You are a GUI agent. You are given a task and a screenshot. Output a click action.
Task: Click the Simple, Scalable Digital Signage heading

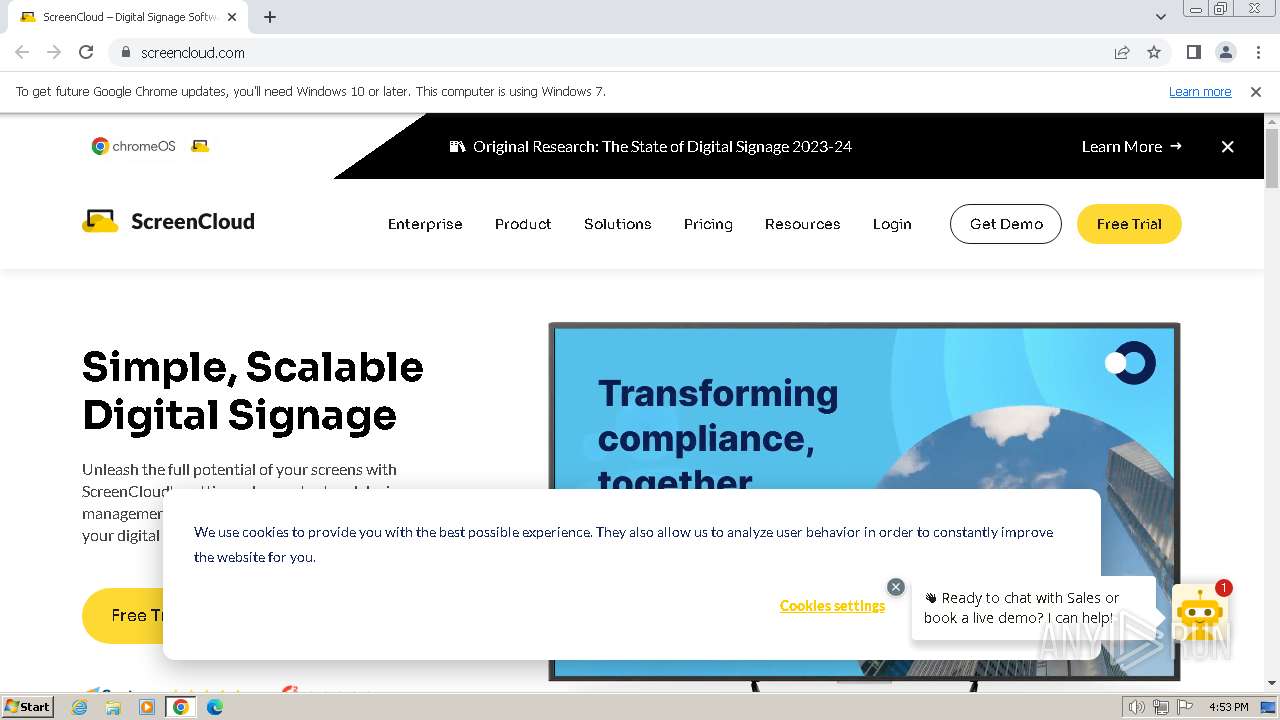pyautogui.click(x=253, y=391)
